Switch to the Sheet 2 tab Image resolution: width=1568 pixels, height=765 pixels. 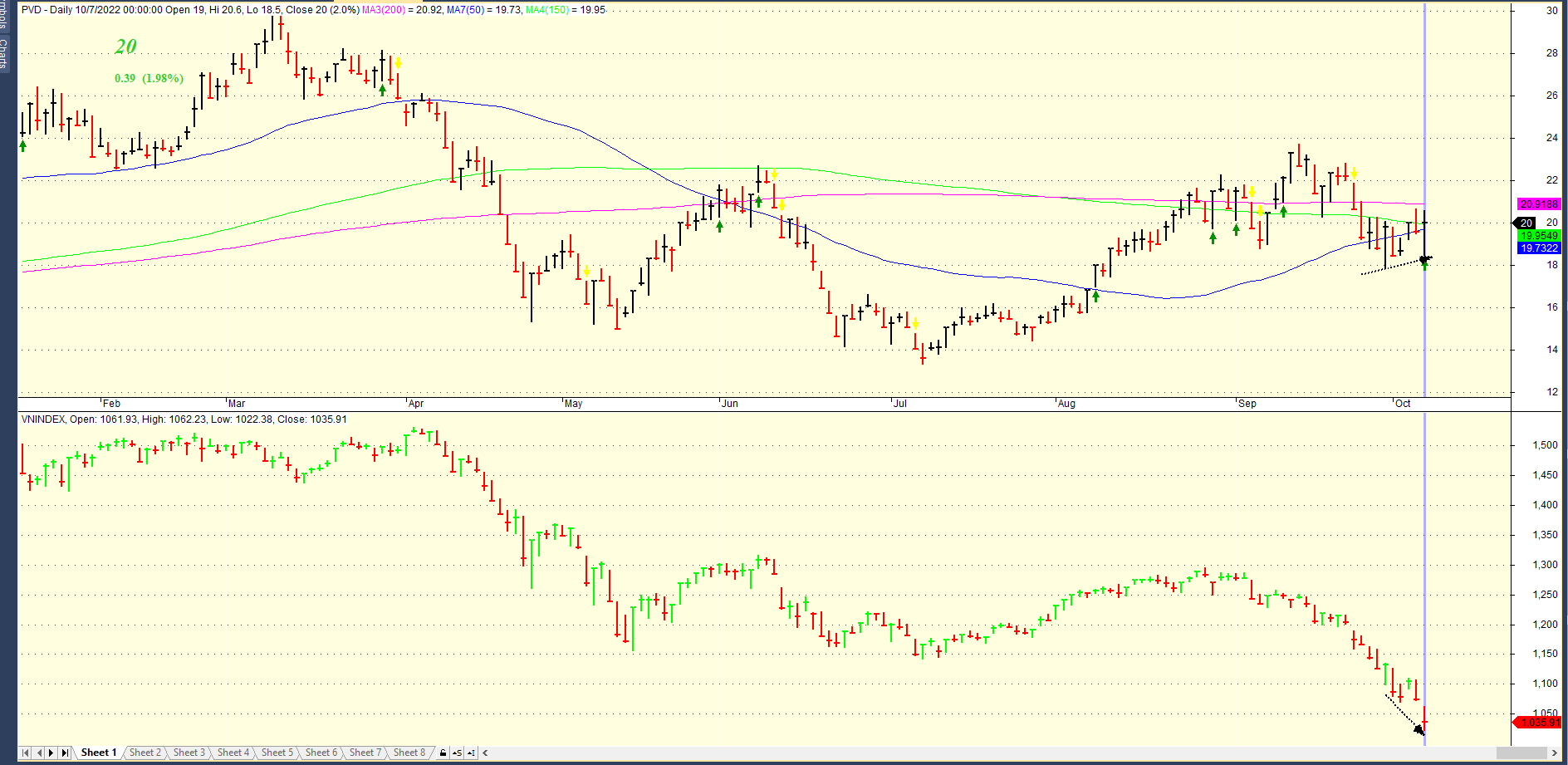145,753
